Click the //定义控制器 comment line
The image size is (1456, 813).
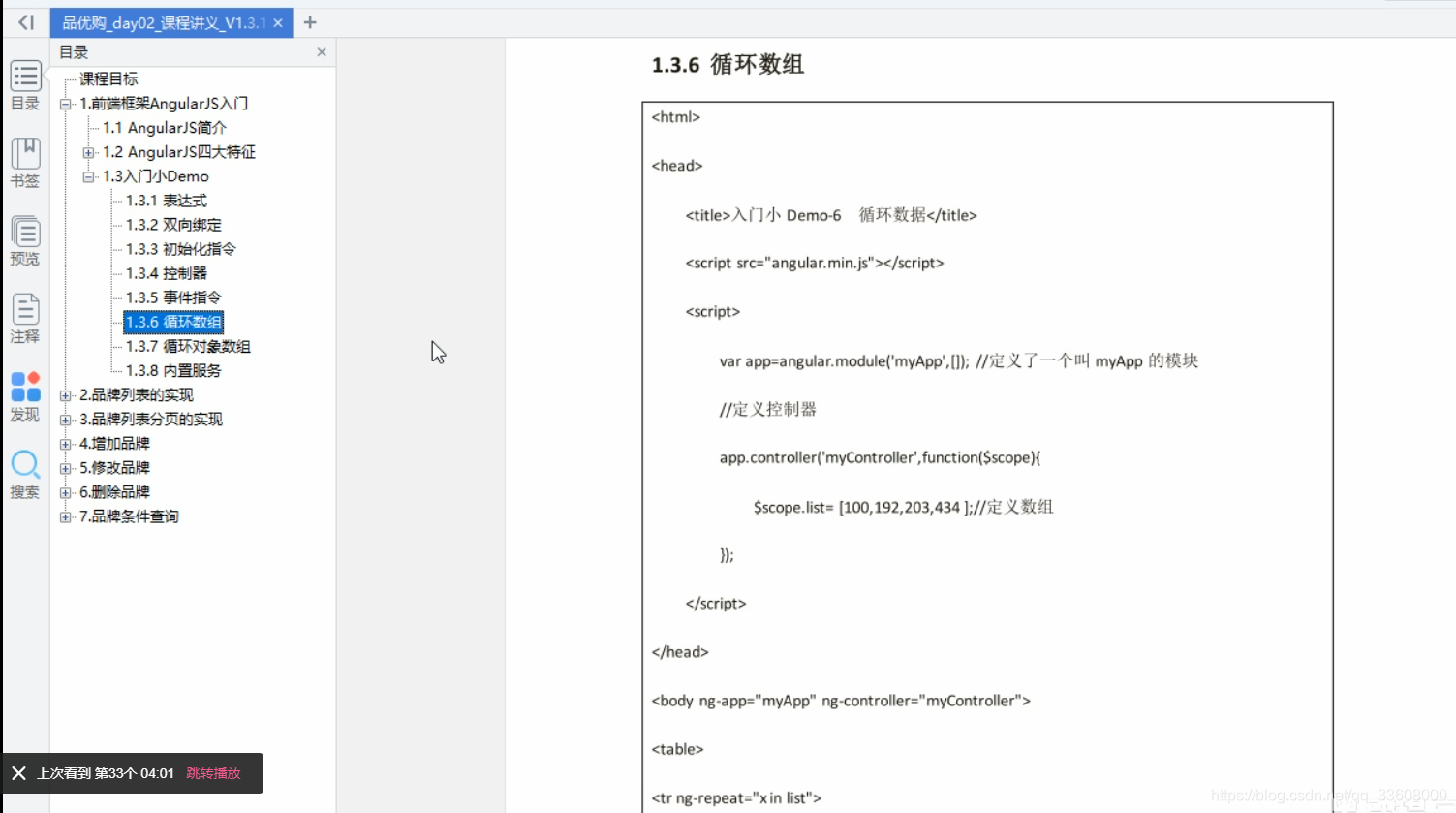coord(767,410)
